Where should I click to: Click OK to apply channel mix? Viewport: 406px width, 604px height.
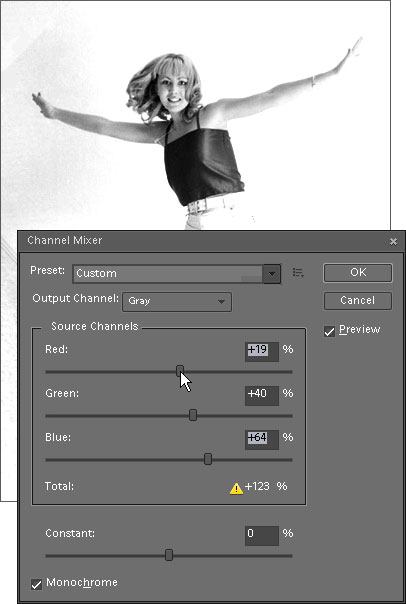pyautogui.click(x=358, y=273)
